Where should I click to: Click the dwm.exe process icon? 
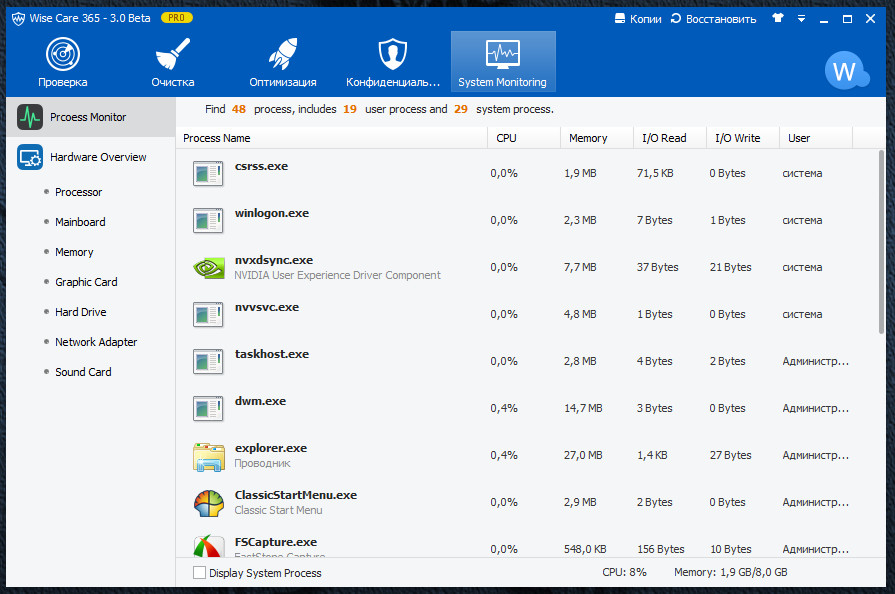208,408
